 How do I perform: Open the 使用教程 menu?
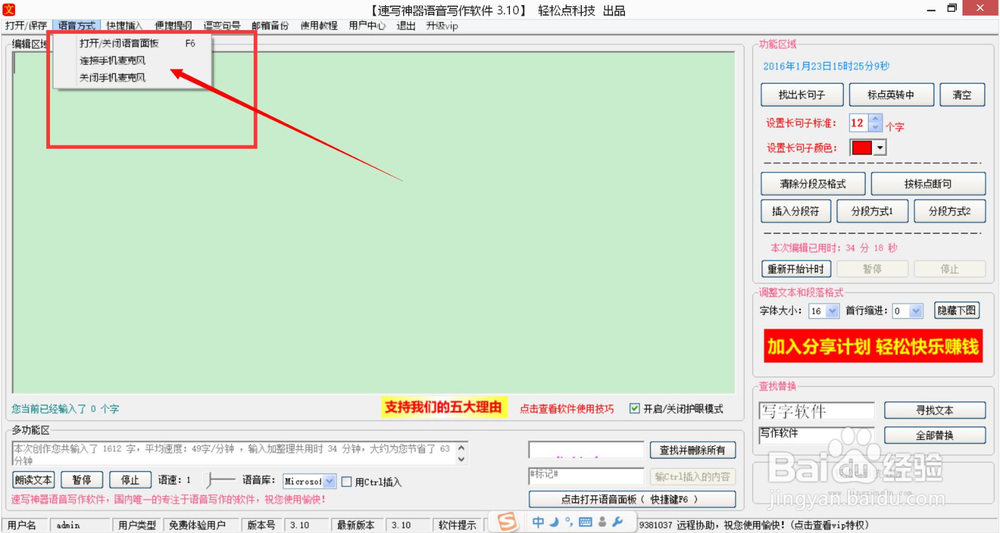click(x=319, y=26)
